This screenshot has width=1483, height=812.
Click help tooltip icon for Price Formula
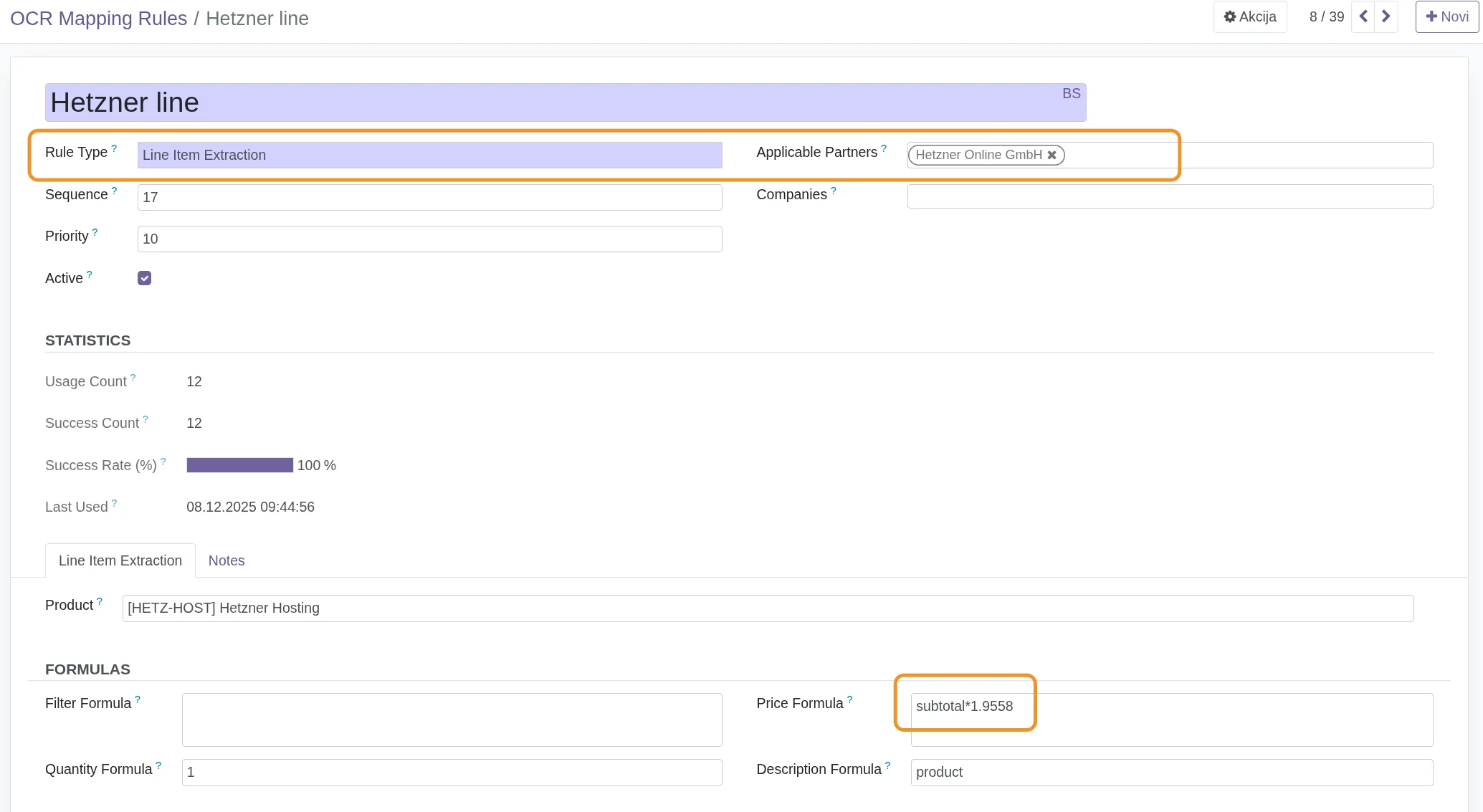[850, 699]
